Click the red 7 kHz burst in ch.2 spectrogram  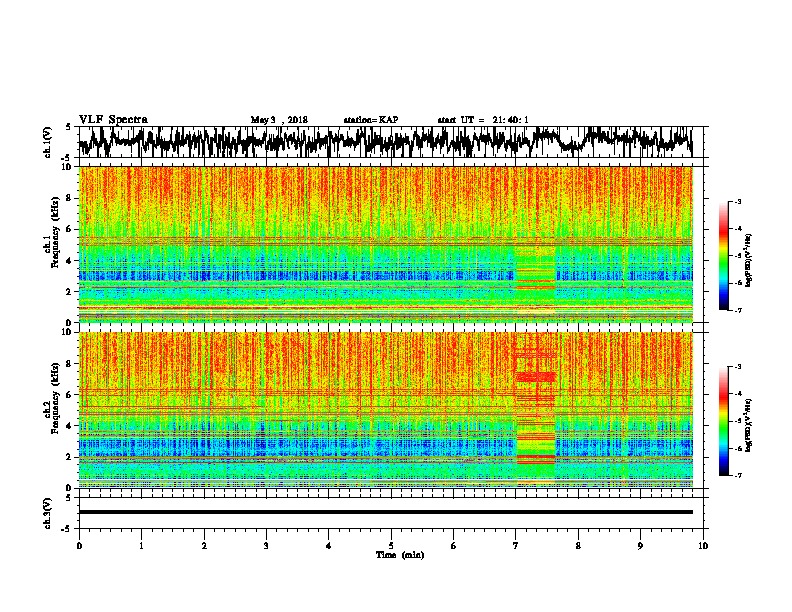535,377
